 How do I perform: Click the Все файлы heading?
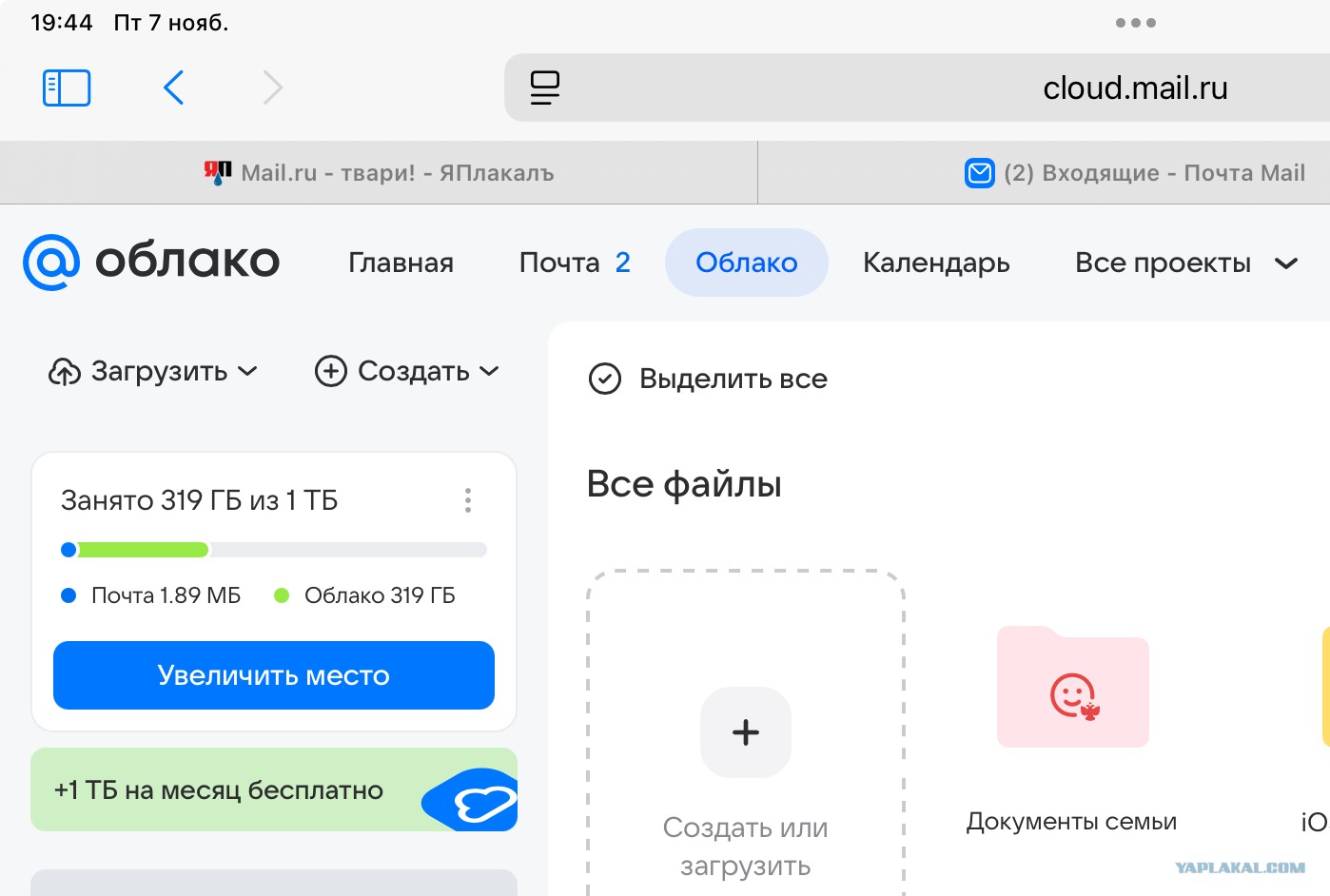click(684, 484)
